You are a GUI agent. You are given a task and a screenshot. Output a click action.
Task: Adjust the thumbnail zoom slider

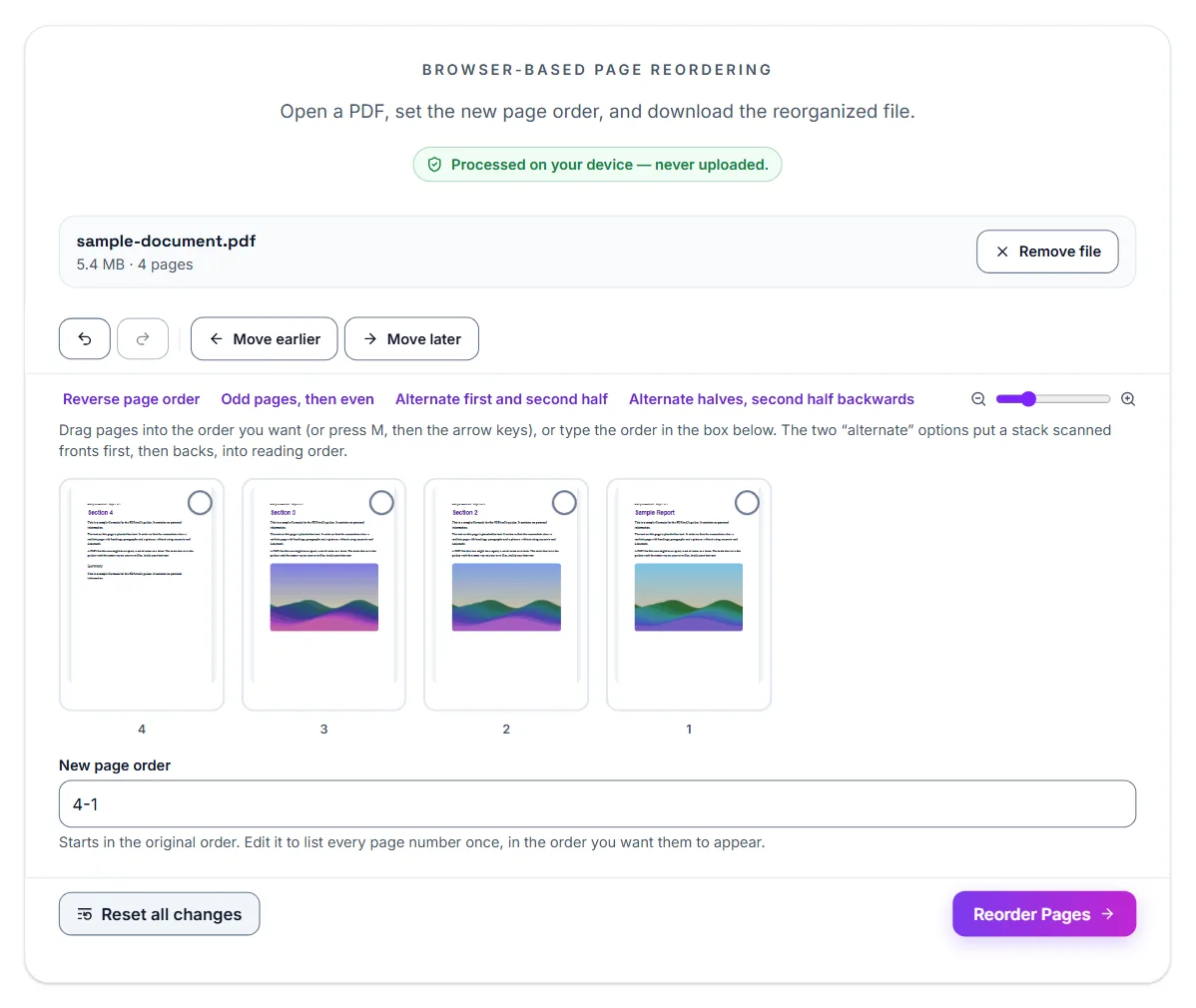point(1052,399)
